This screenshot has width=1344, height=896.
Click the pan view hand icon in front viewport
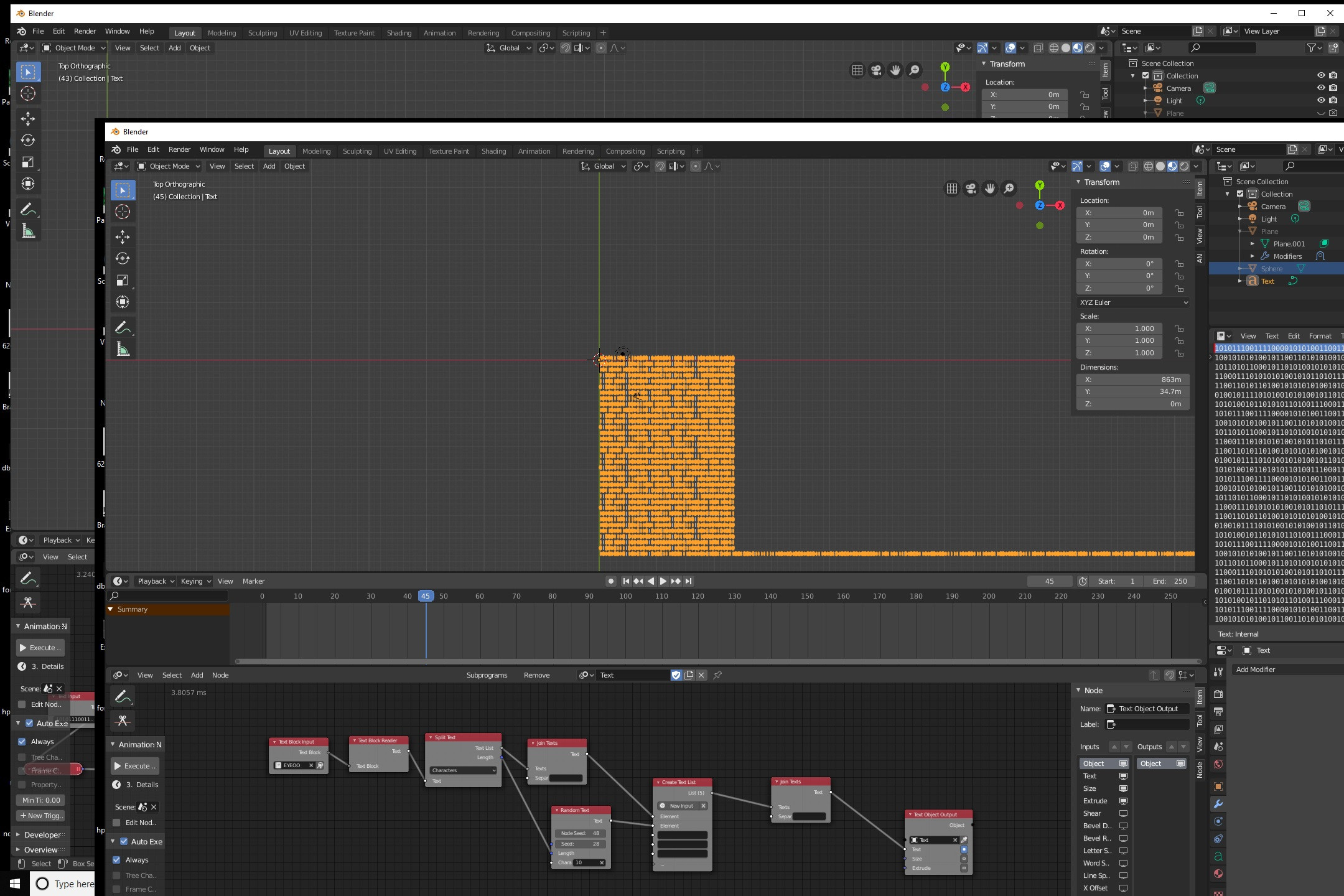[990, 189]
